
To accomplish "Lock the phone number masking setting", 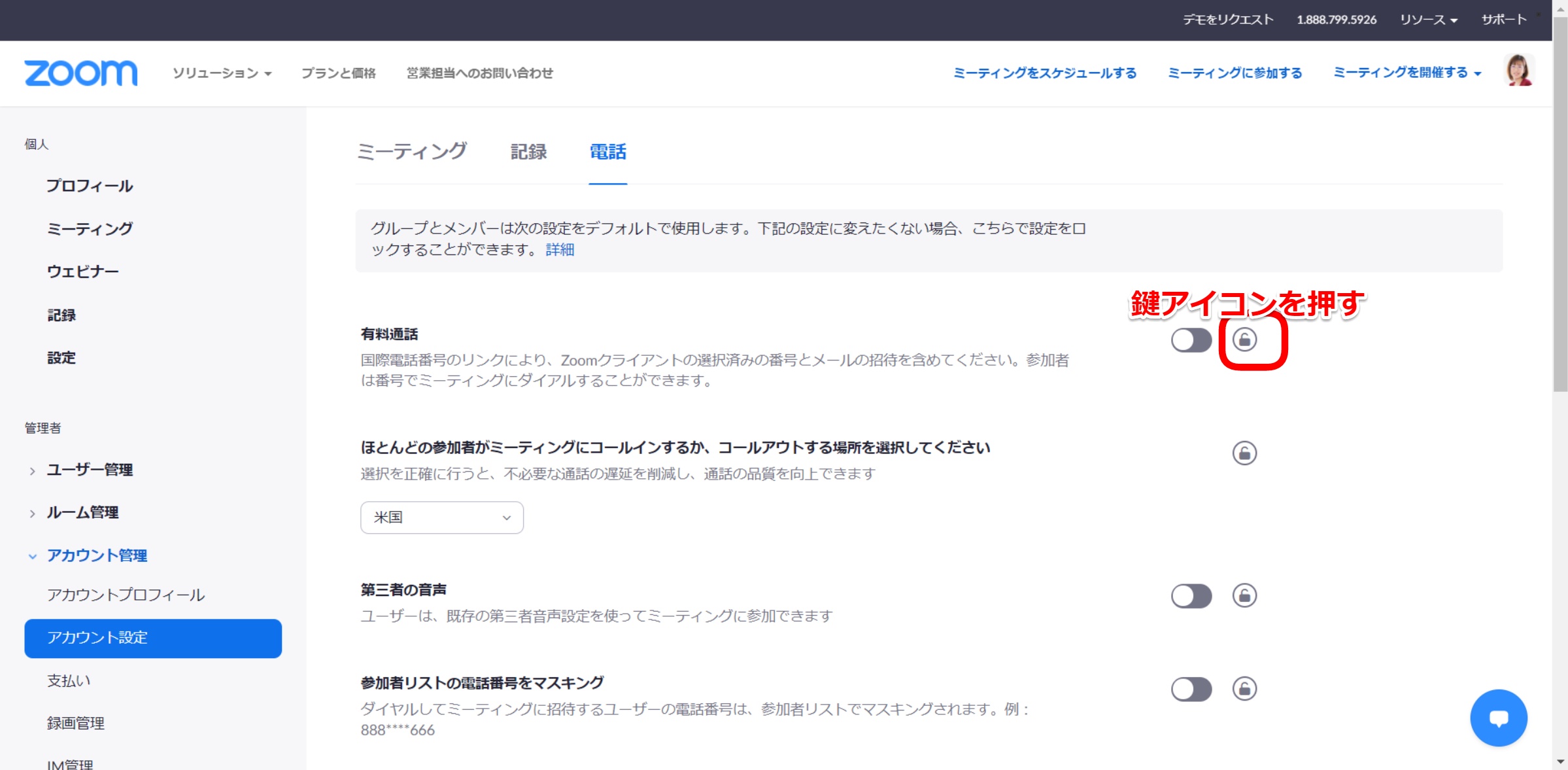I will [1244, 688].
